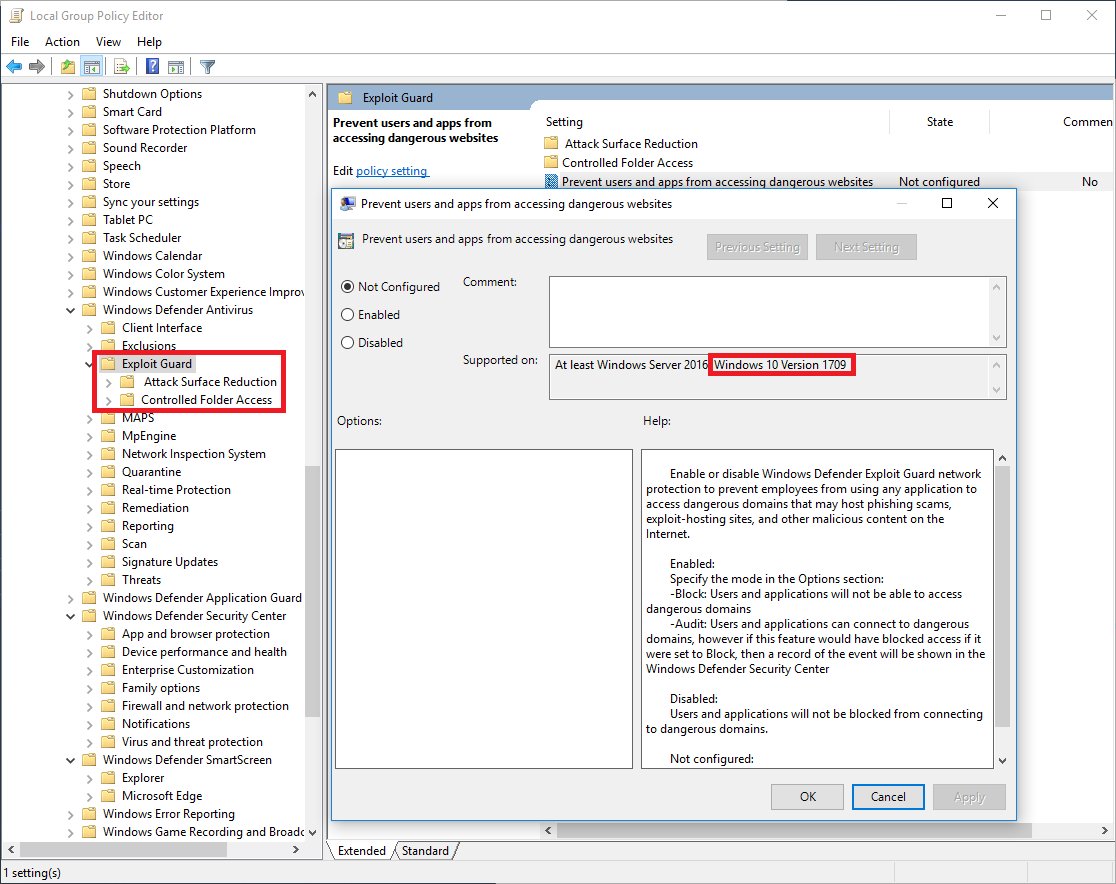Click the Forward arrow toolbar icon
Screen dimensions: 1116x884
point(37,67)
